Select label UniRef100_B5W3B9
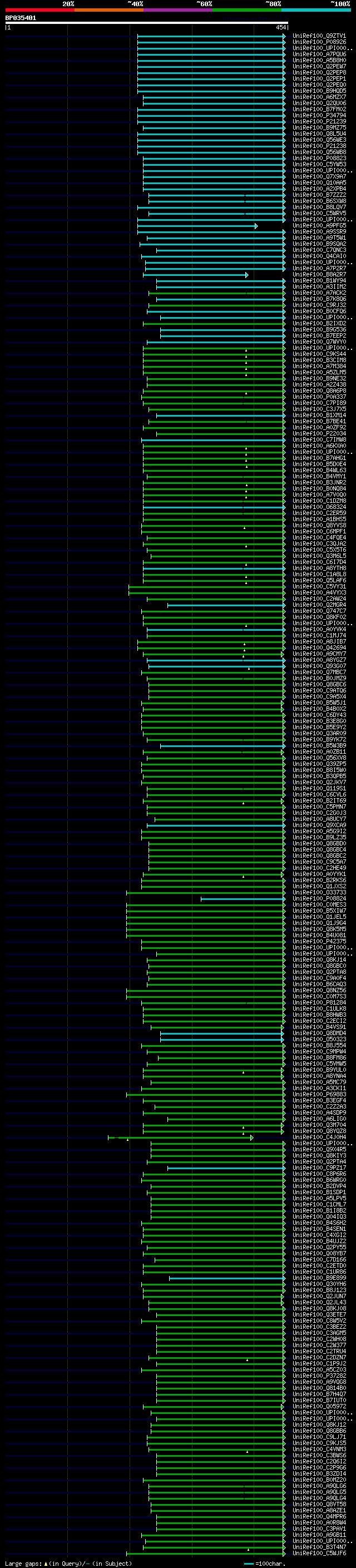 tap(319, 746)
